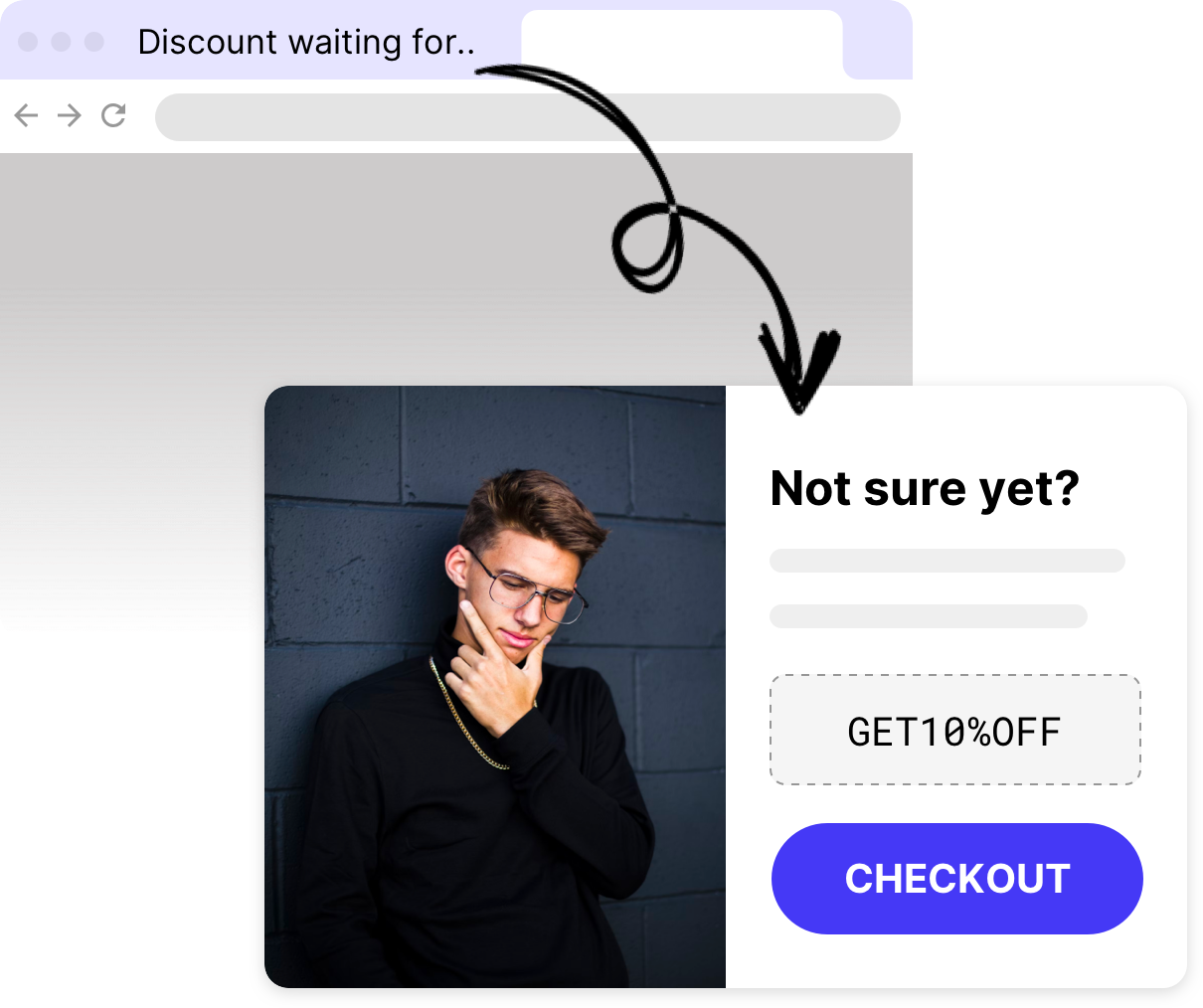The height and width of the screenshot is (1008, 1203).
Task: Click the hand-drawn arrow's pointed head
Action: click(x=799, y=373)
